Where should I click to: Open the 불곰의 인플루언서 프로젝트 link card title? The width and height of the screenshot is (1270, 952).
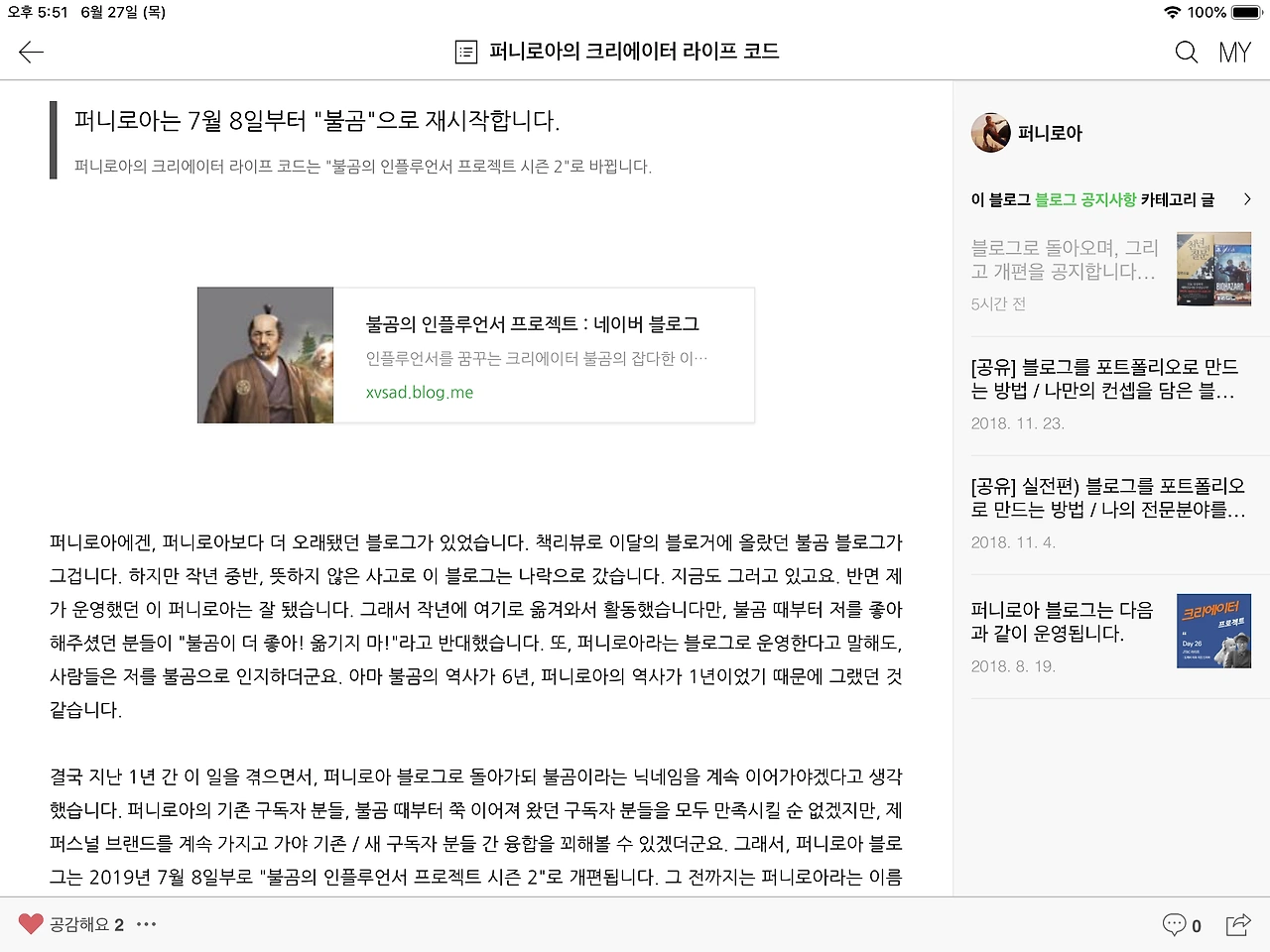click(532, 324)
